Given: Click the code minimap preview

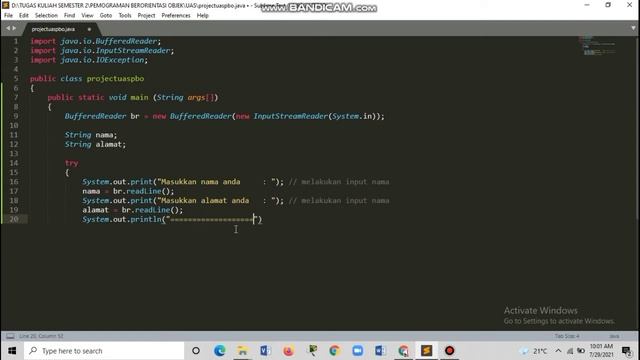Looking at the screenshot, I should [x=597, y=45].
